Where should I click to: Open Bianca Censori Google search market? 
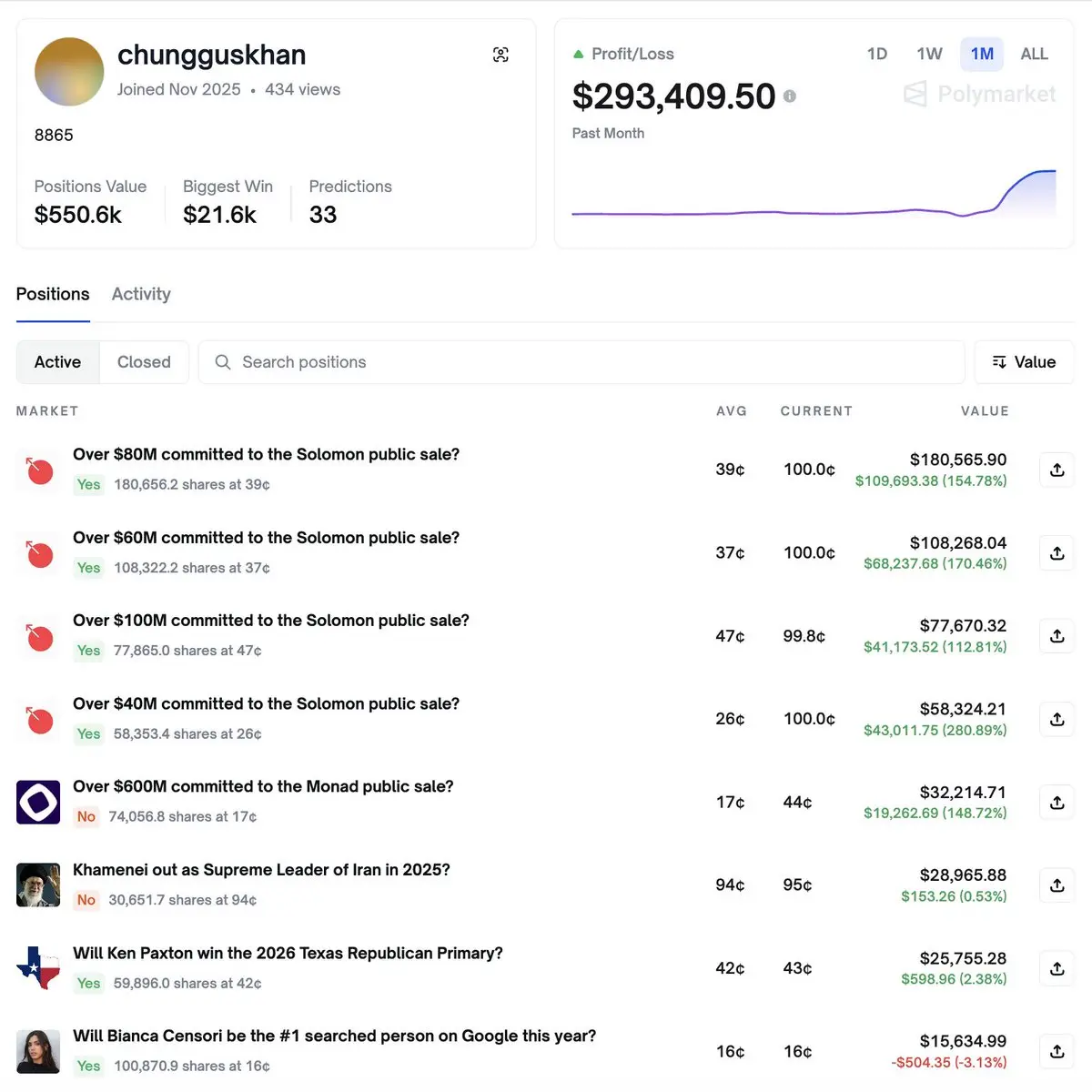click(335, 1036)
